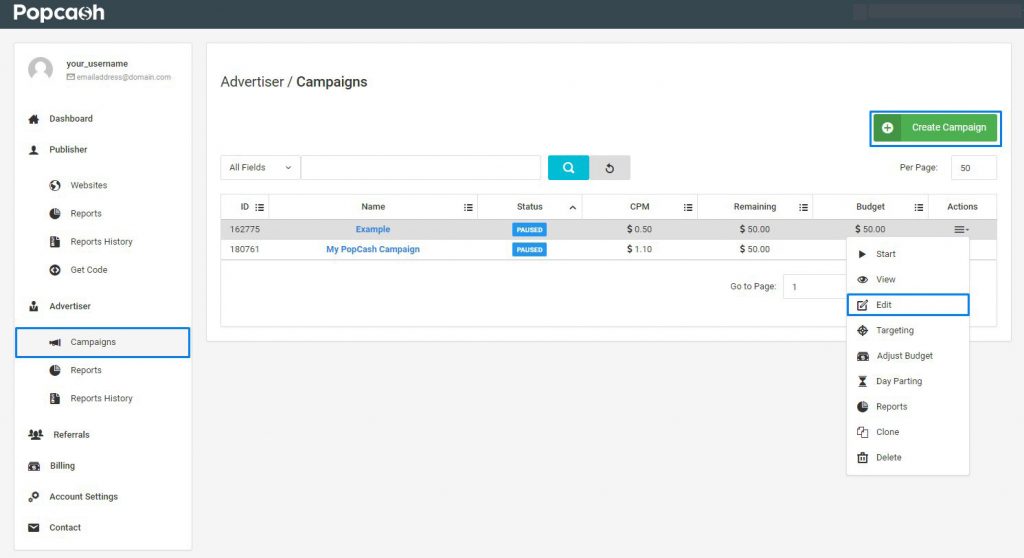1024x558 pixels.
Task: Choose Edit from the actions menu
Action: point(908,305)
